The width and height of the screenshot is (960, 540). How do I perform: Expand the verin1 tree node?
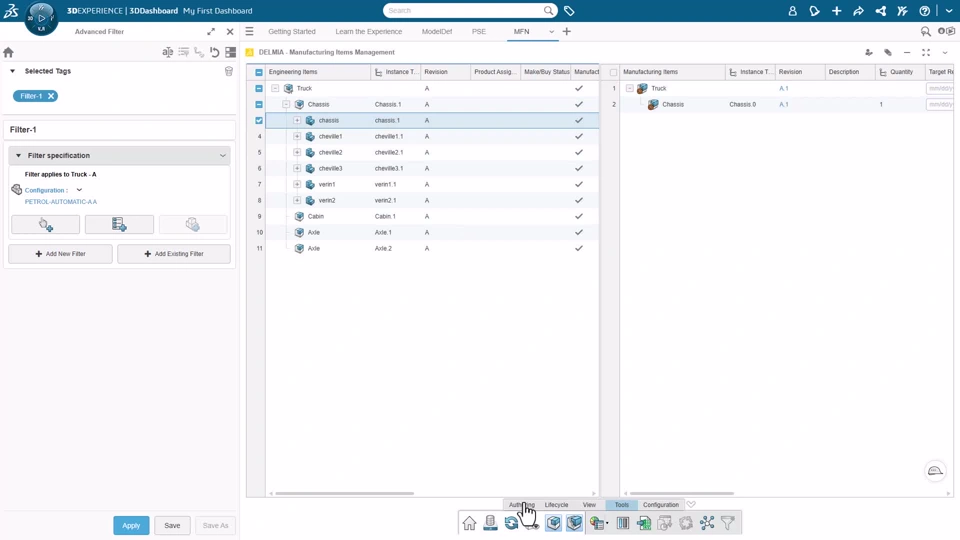297,184
